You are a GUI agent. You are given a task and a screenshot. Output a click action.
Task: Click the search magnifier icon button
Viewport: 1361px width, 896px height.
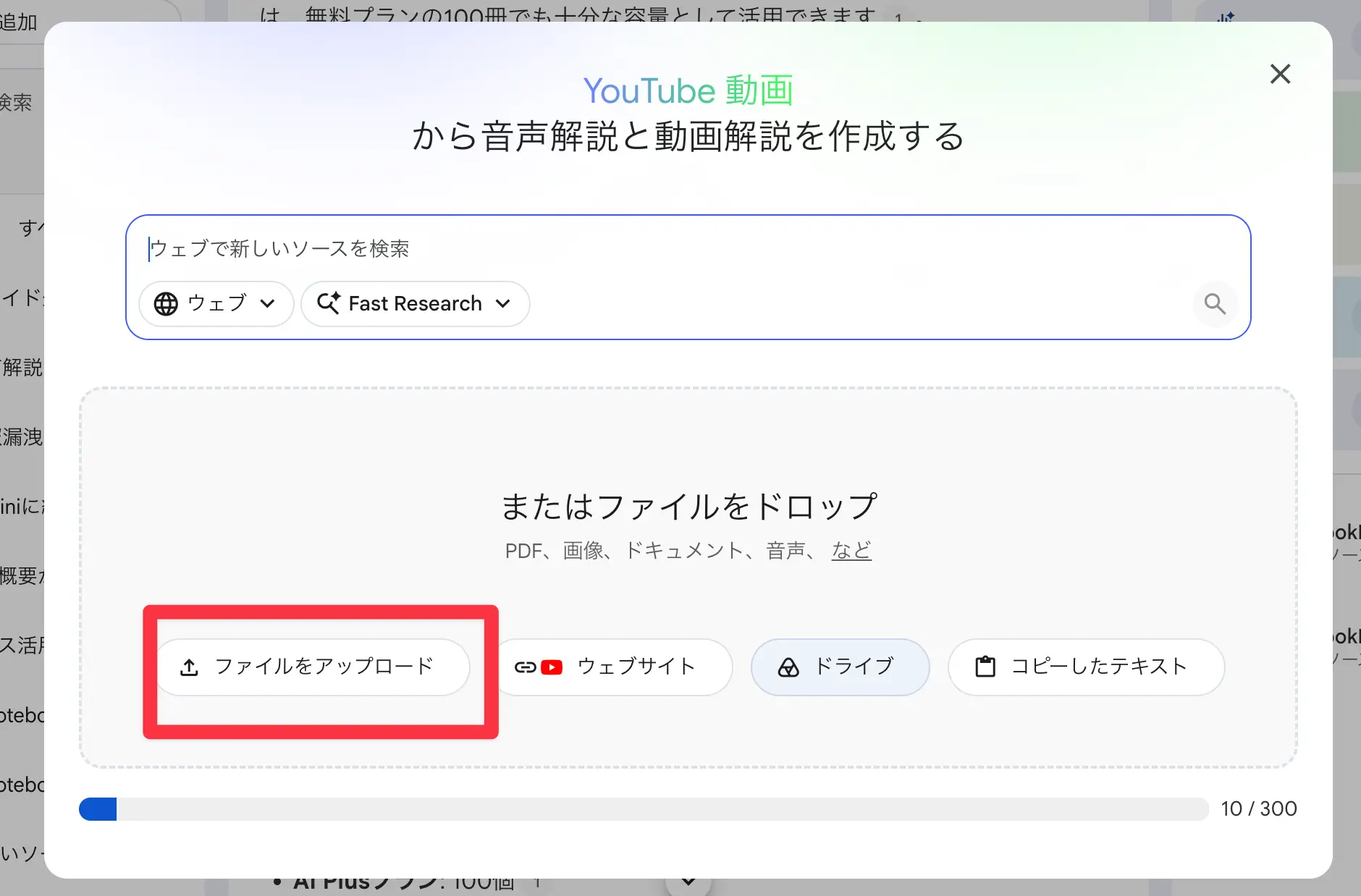pos(1215,304)
